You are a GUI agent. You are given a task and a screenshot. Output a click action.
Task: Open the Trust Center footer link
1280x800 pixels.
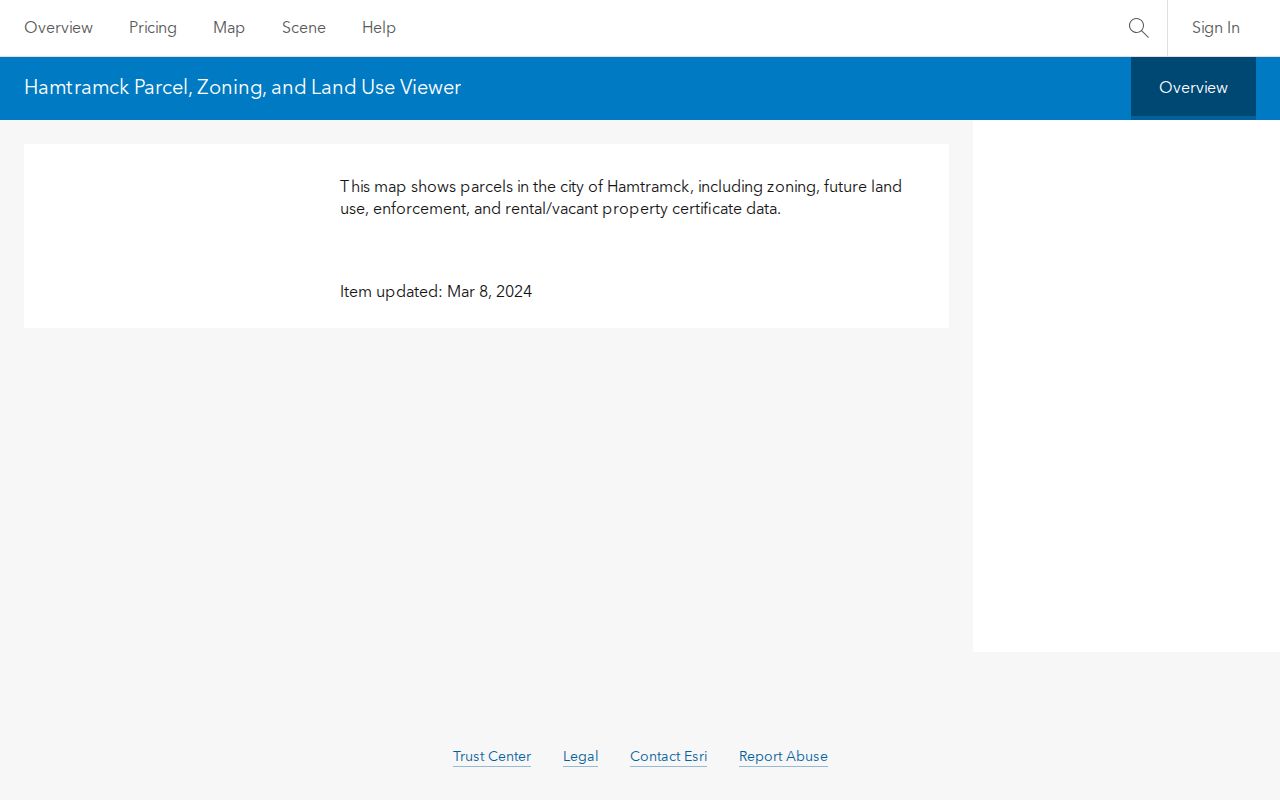click(492, 756)
